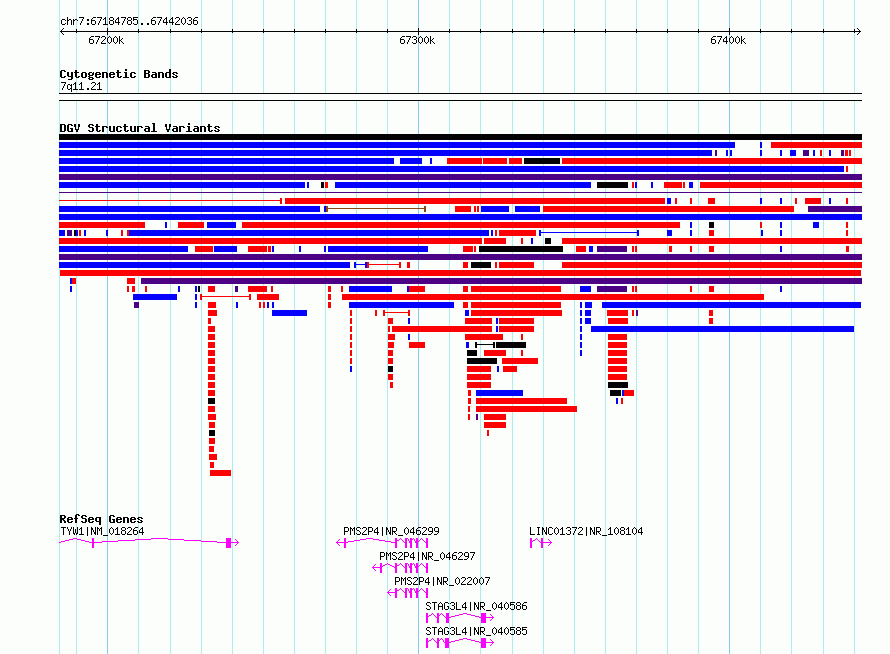Open the STAG3L4|NR_040585 gene label
890x654 pixels.
[476, 631]
